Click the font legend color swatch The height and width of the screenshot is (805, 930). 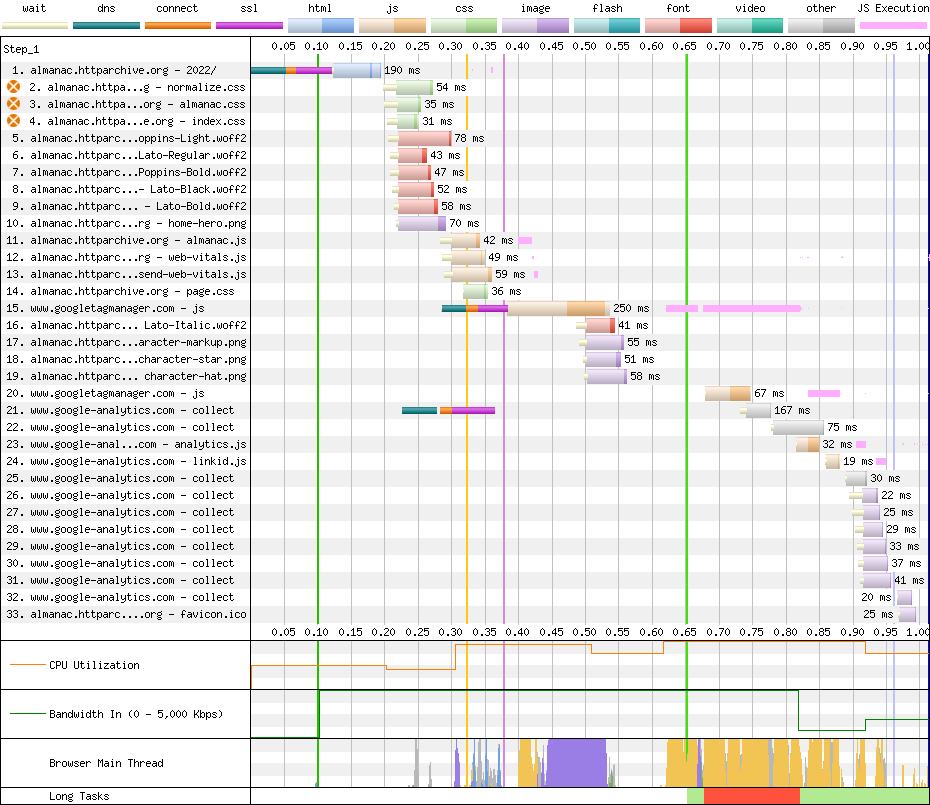click(x=678, y=25)
